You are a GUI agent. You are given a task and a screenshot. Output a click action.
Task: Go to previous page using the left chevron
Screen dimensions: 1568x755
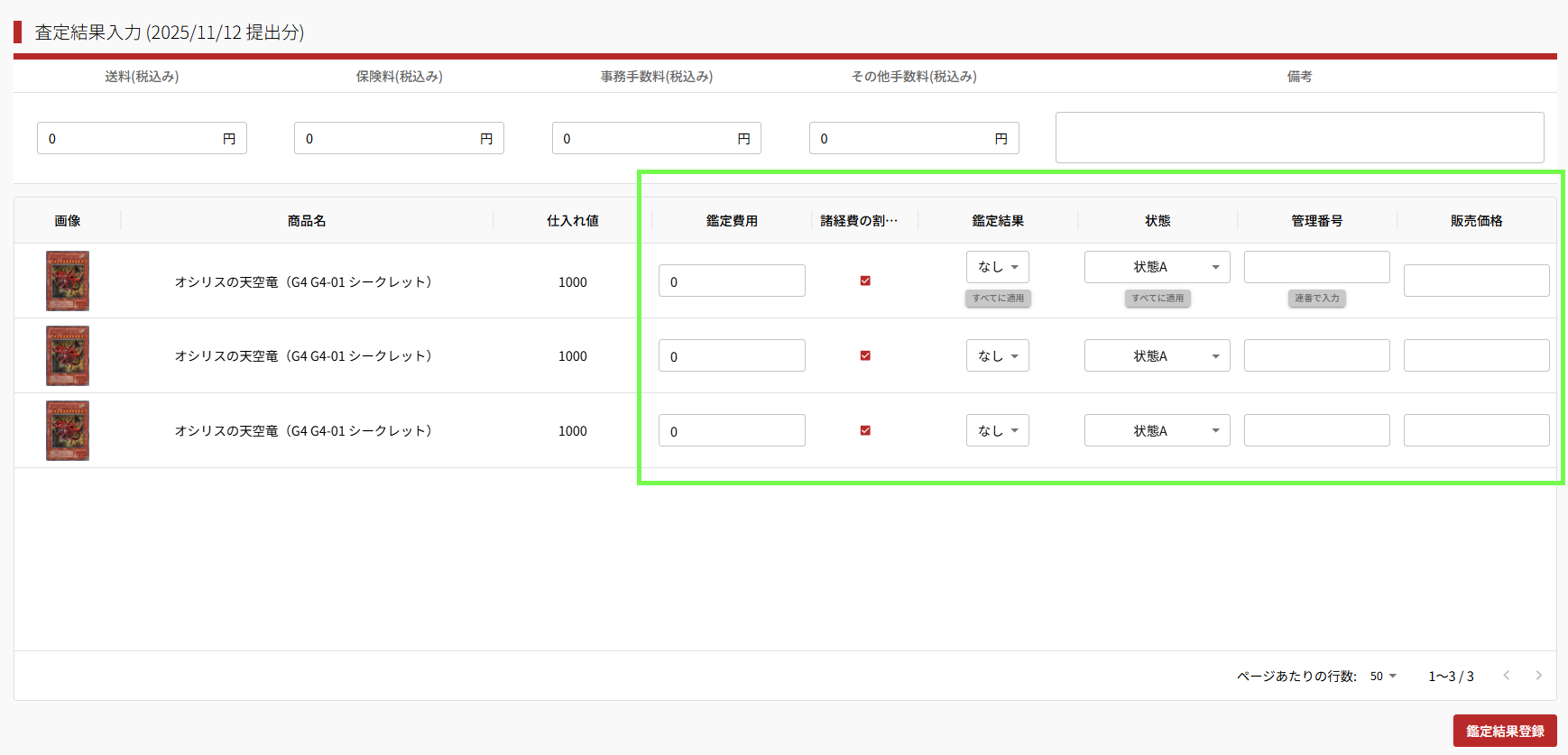[1506, 676]
